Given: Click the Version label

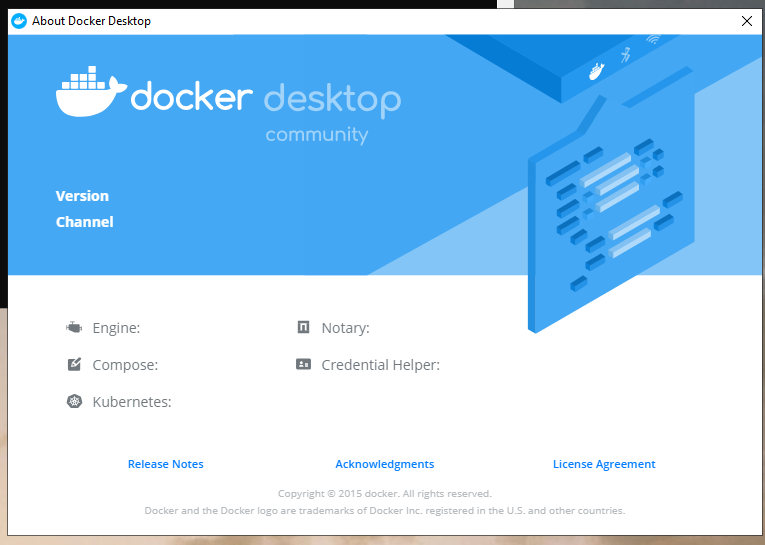Looking at the screenshot, I should click(82, 196).
